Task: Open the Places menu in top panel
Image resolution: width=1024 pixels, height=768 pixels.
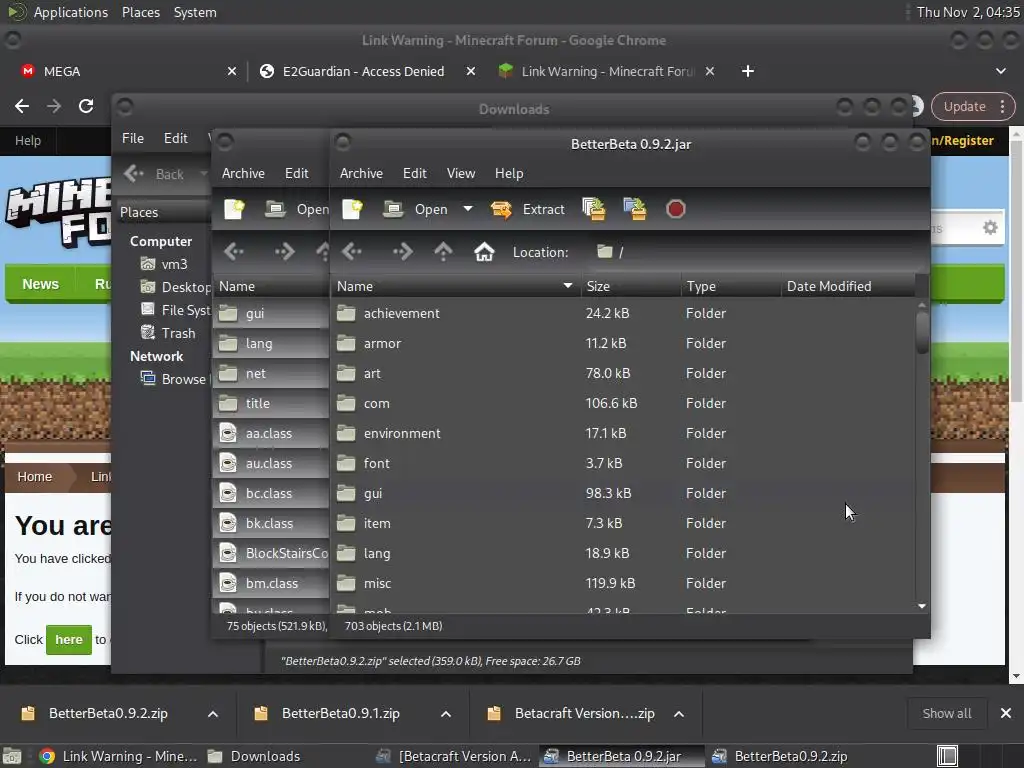Action: 141,12
